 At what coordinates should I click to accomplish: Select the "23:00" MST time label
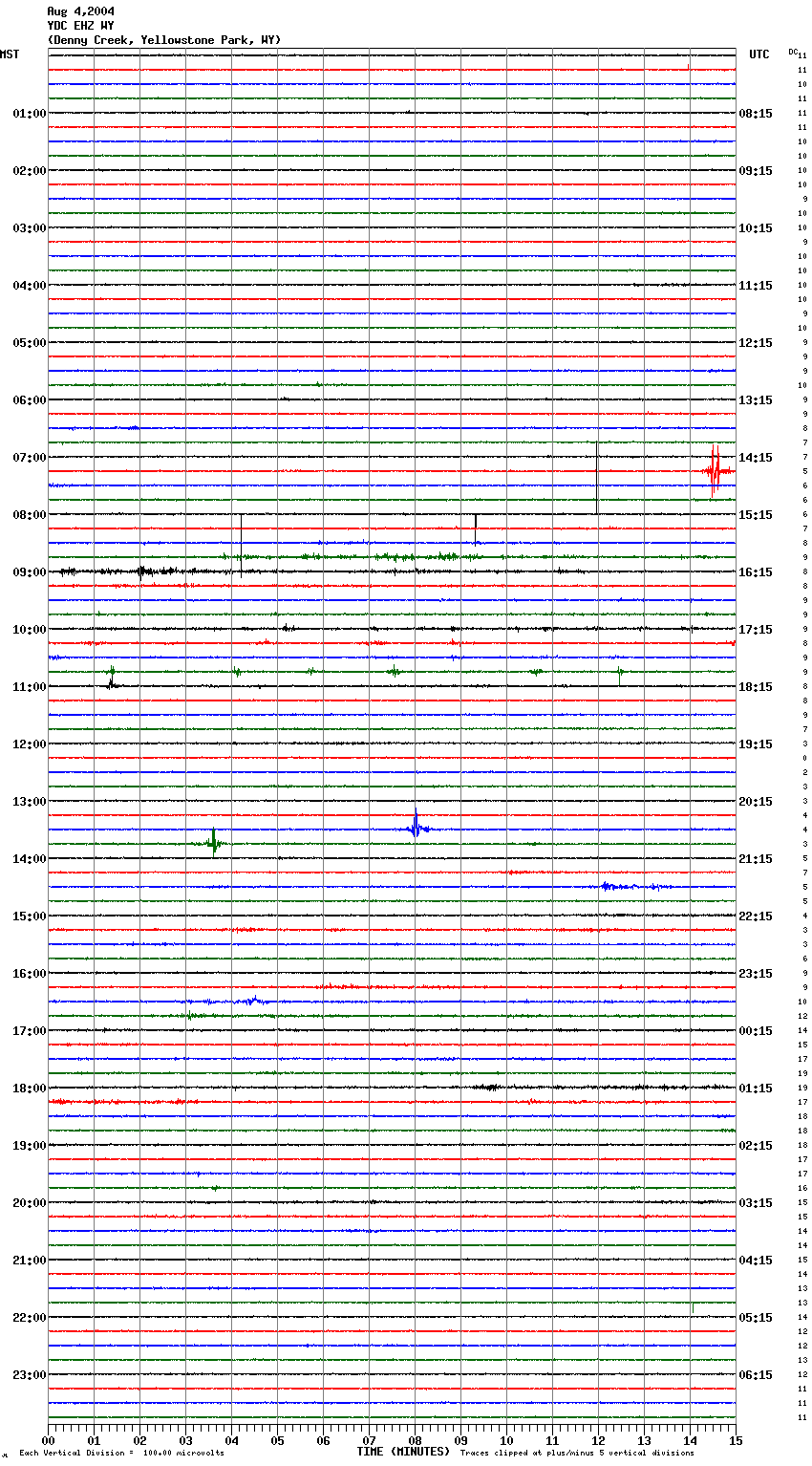coord(30,1375)
